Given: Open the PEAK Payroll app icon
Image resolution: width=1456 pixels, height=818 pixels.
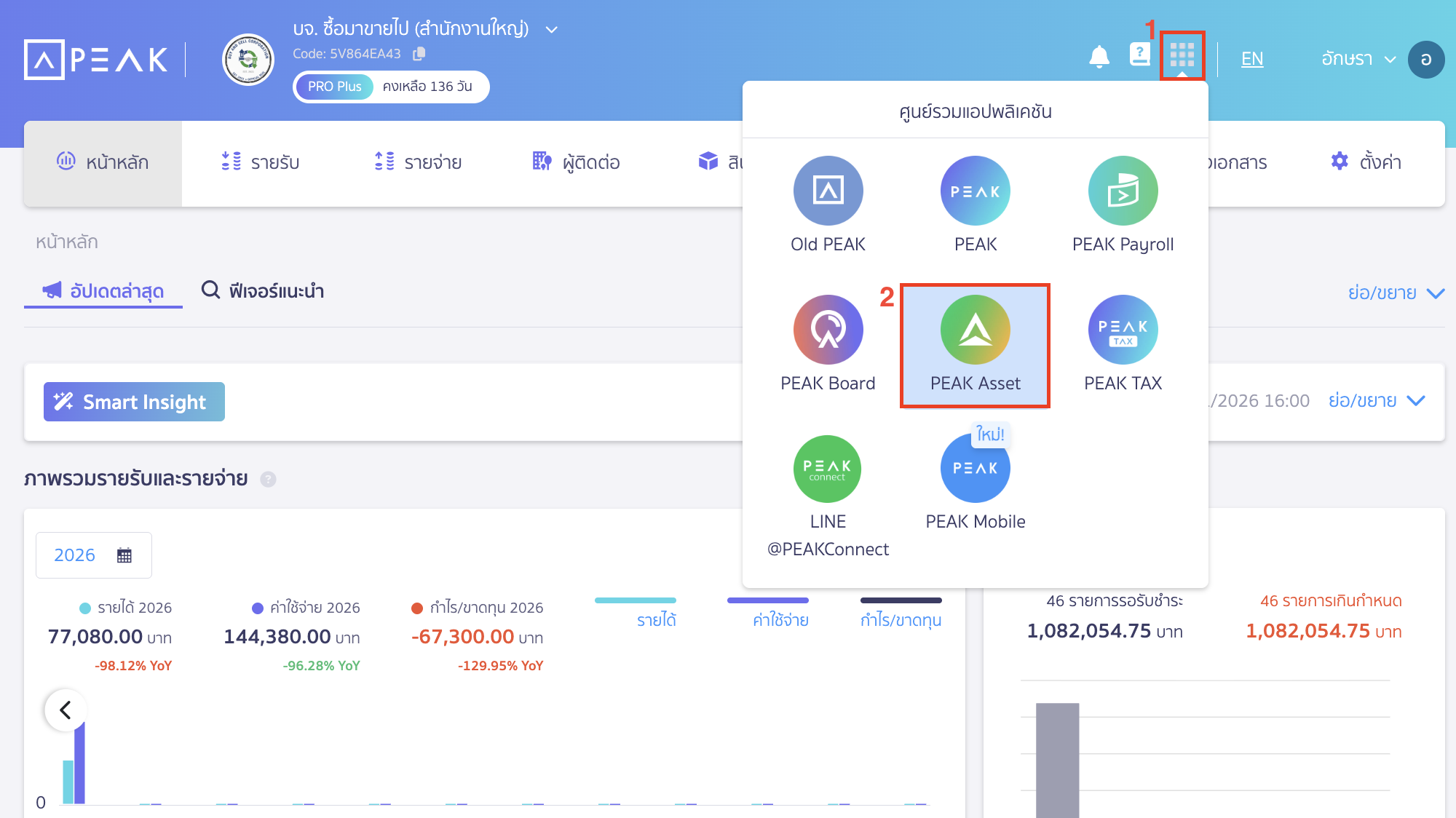Looking at the screenshot, I should (1122, 191).
